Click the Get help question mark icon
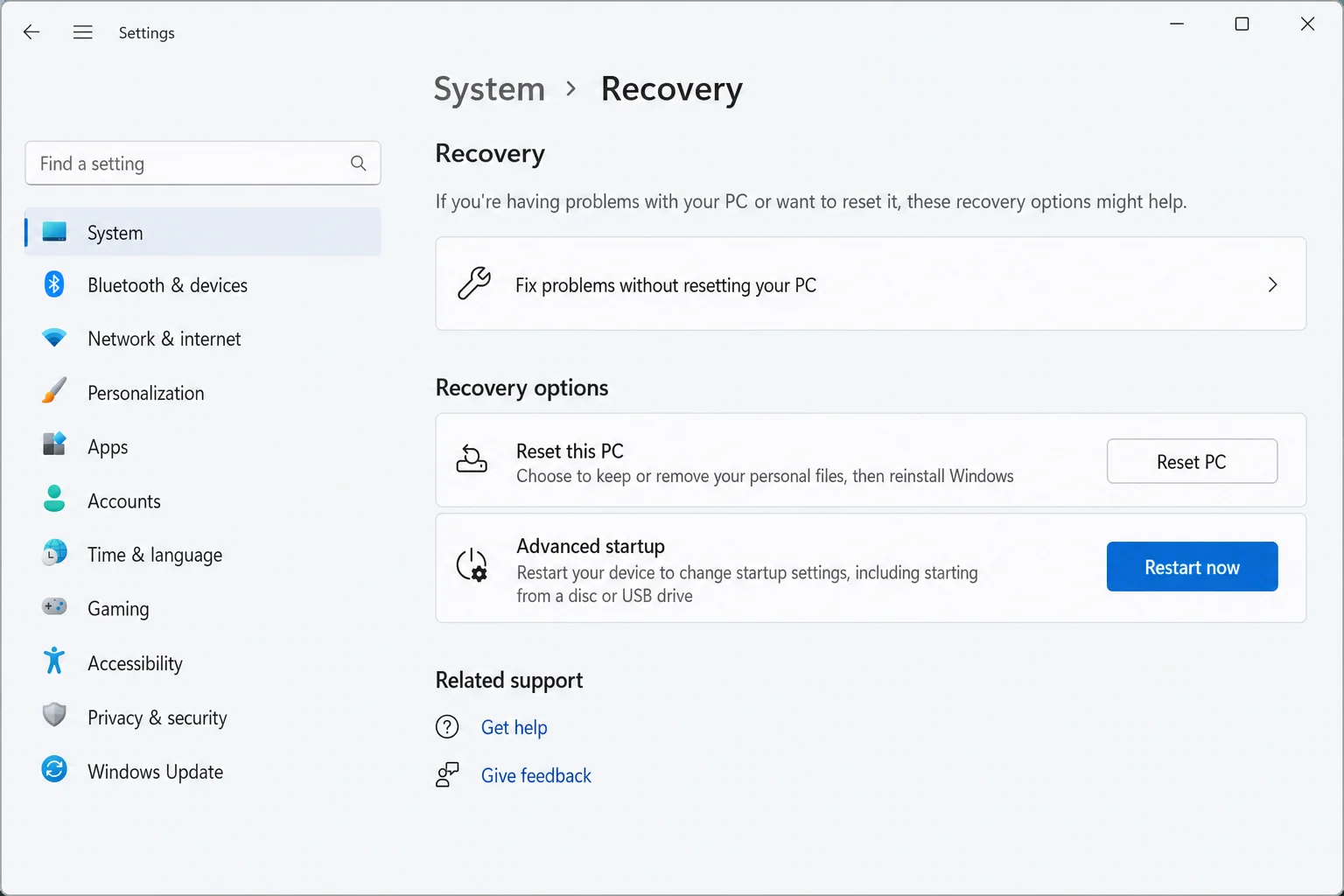 447,727
